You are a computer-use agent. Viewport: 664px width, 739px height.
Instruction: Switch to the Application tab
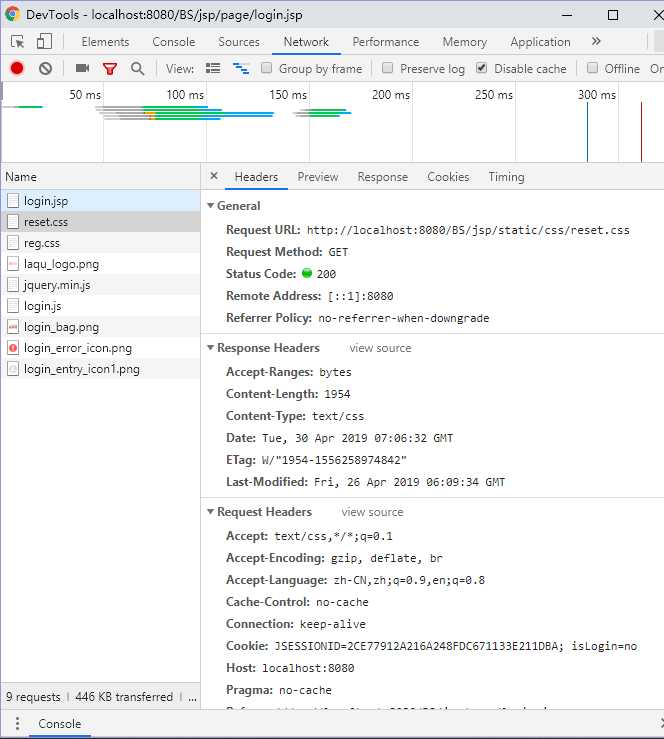pyautogui.click(x=541, y=42)
